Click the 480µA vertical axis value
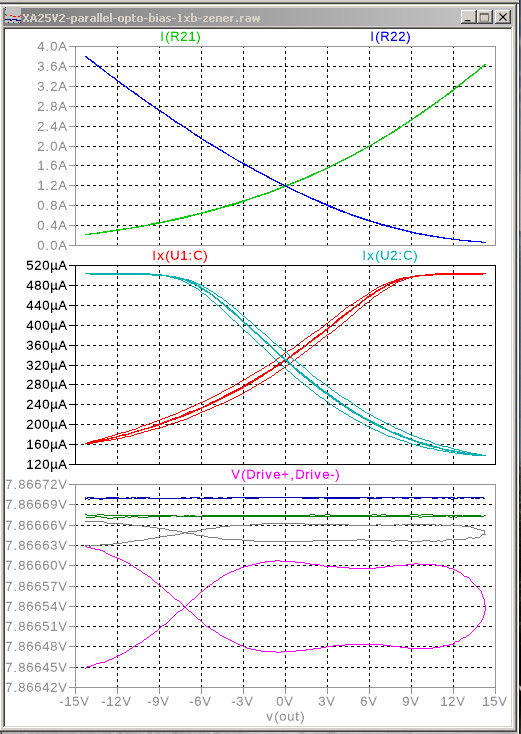The height and width of the screenshot is (734, 521). click(49, 286)
